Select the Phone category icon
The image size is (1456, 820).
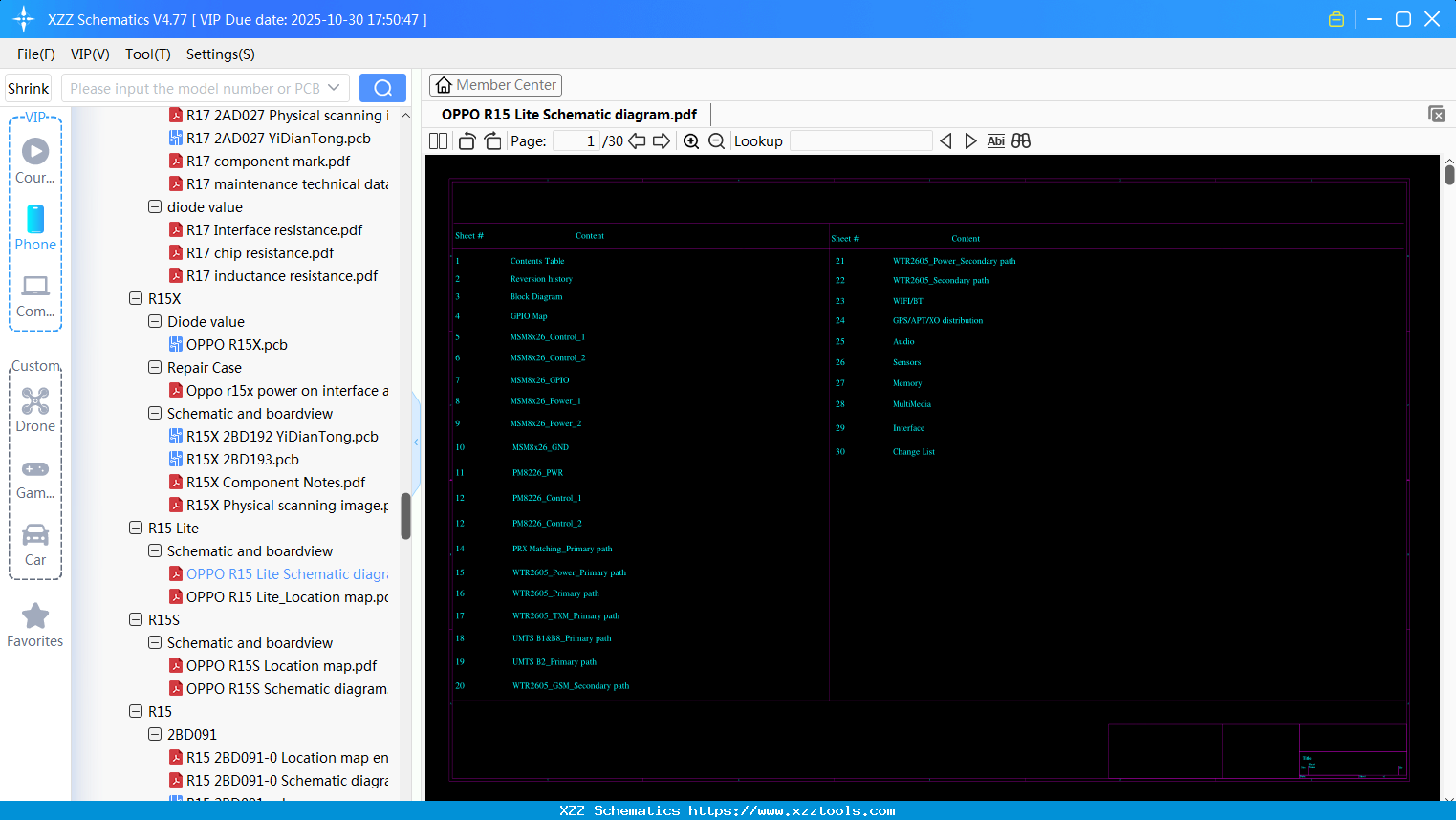[35, 227]
